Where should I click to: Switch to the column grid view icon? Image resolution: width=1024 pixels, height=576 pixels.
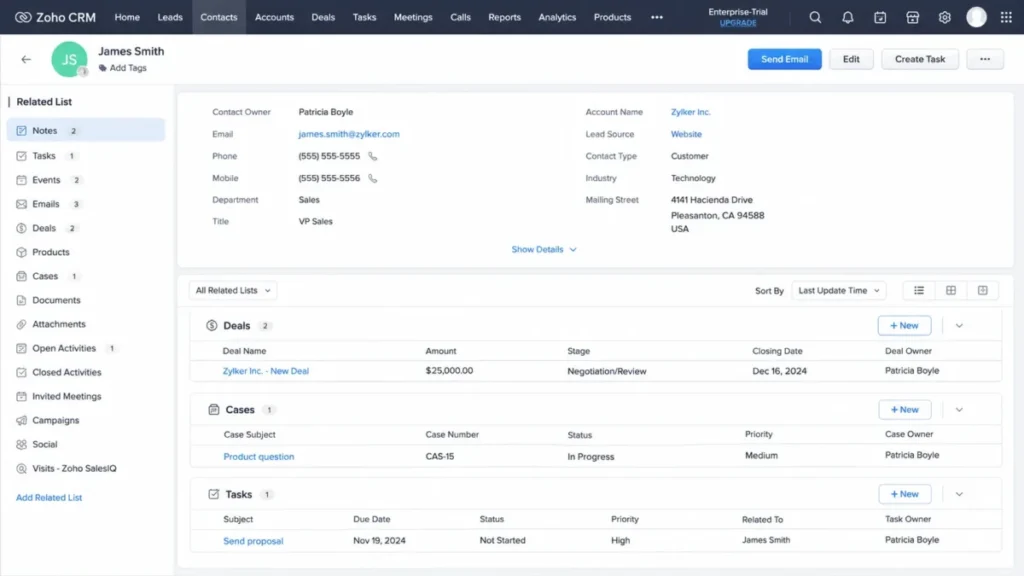[951, 291]
